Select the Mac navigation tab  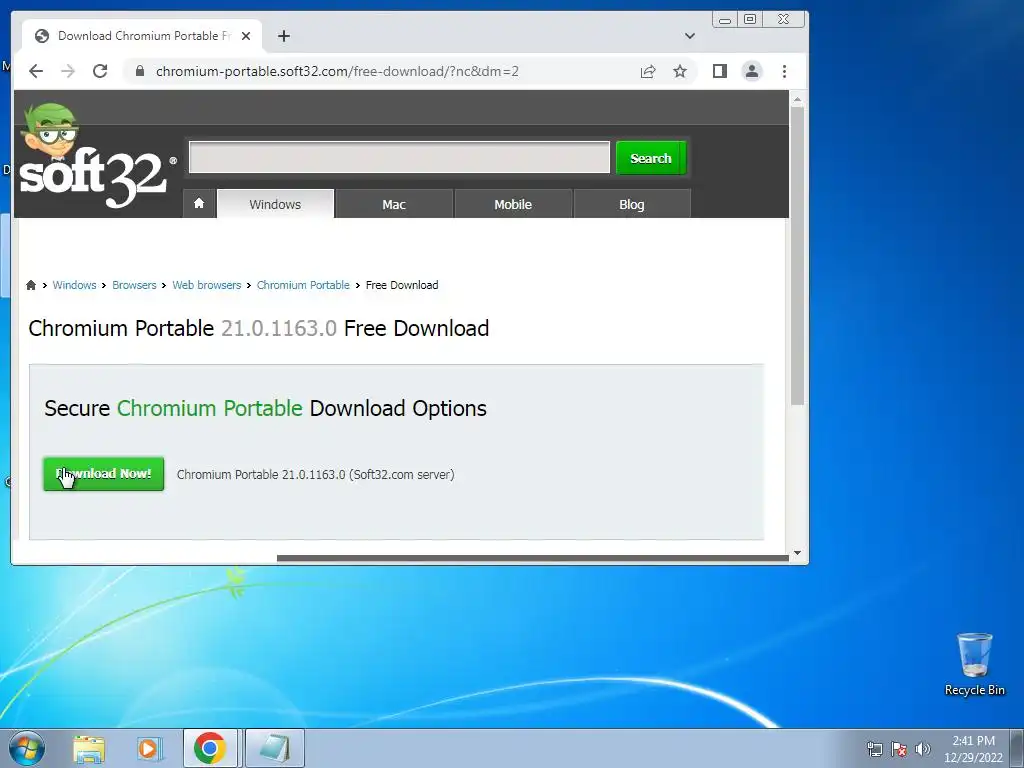coord(394,204)
